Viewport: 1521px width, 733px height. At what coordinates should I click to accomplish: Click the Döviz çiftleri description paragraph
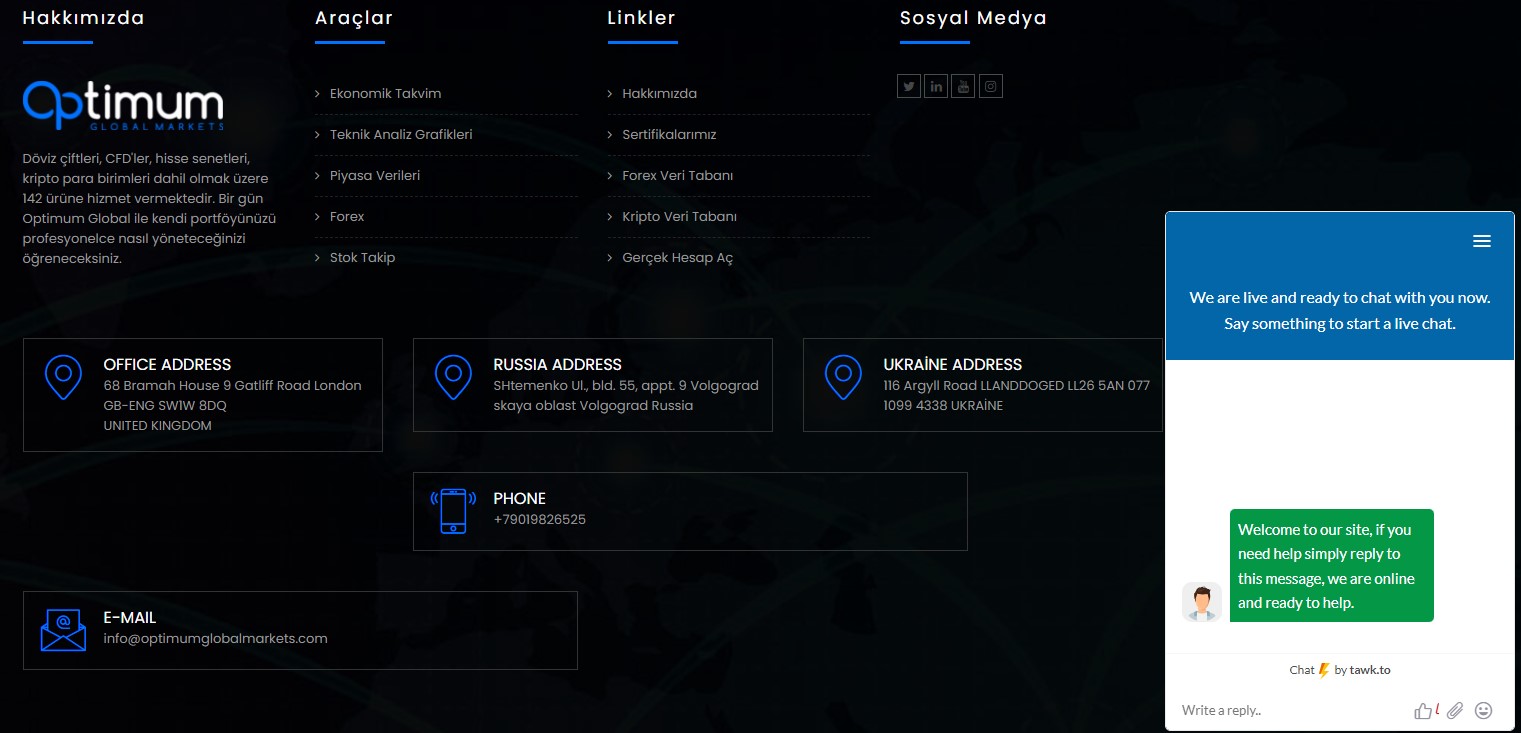point(149,209)
